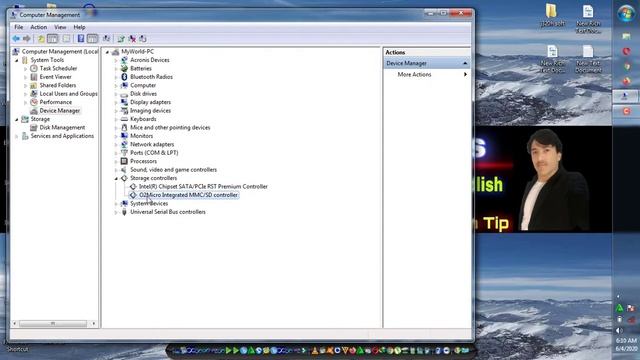Open the Action menu

38,27
